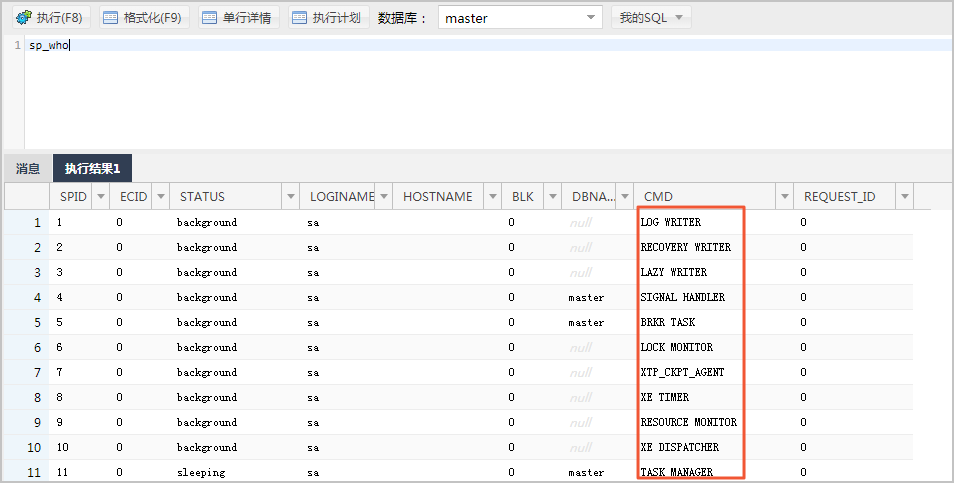Show the 执行计划 execution plan
The height and width of the screenshot is (483, 954).
(329, 18)
